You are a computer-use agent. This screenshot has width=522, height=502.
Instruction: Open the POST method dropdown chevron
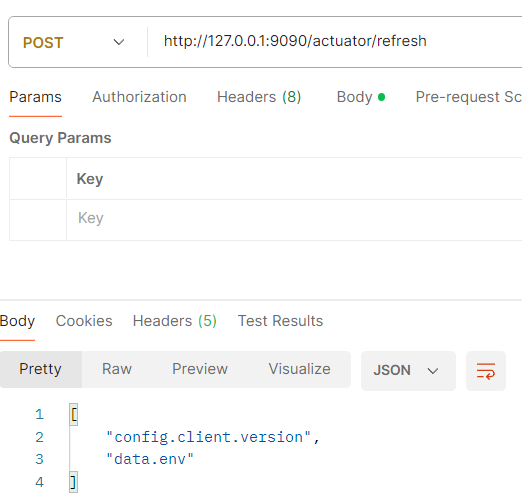pyautogui.click(x=119, y=42)
